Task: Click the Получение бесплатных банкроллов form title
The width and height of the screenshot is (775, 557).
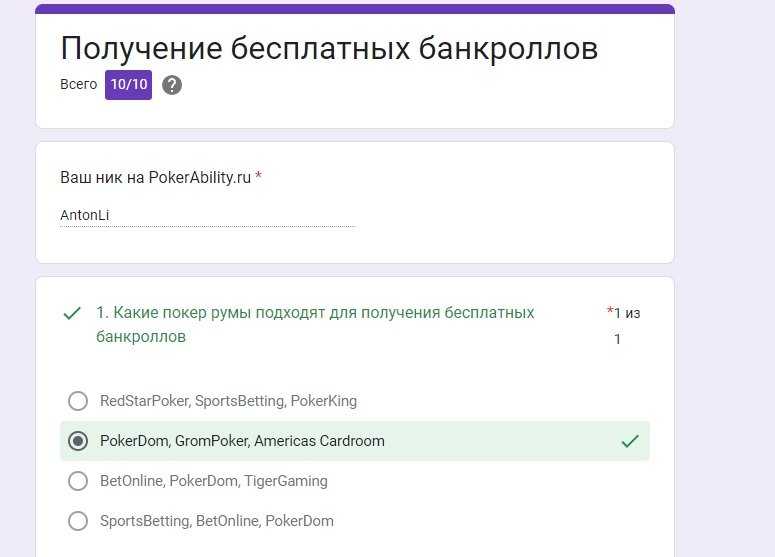Action: coord(329,49)
